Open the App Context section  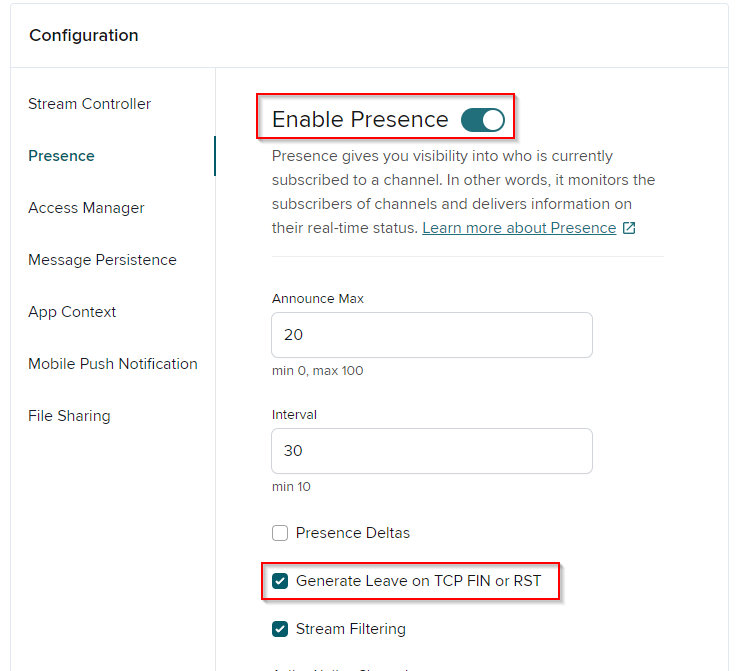click(x=72, y=312)
